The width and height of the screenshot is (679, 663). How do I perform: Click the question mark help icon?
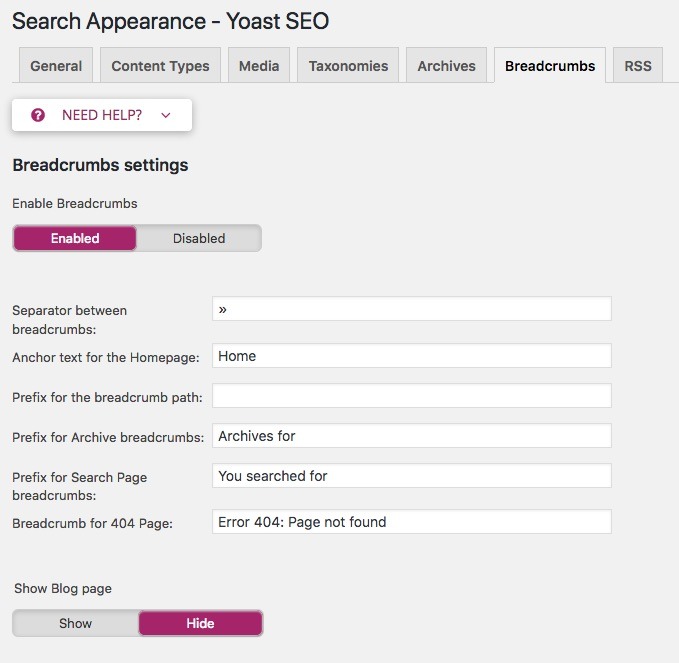click(x=38, y=115)
